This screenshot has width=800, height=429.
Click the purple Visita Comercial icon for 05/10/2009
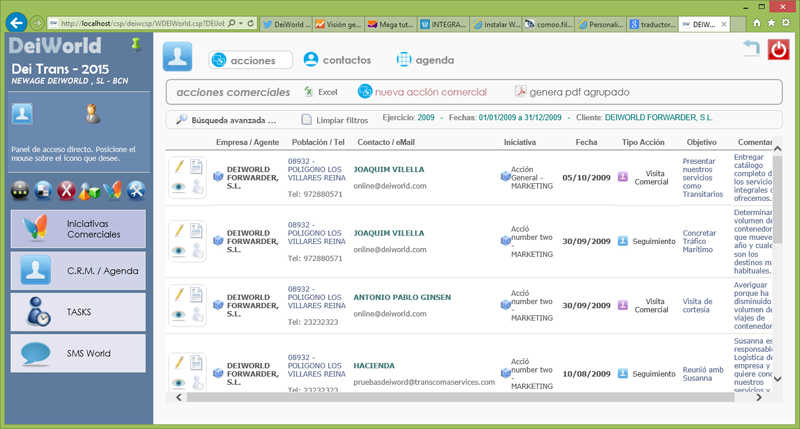tap(622, 177)
